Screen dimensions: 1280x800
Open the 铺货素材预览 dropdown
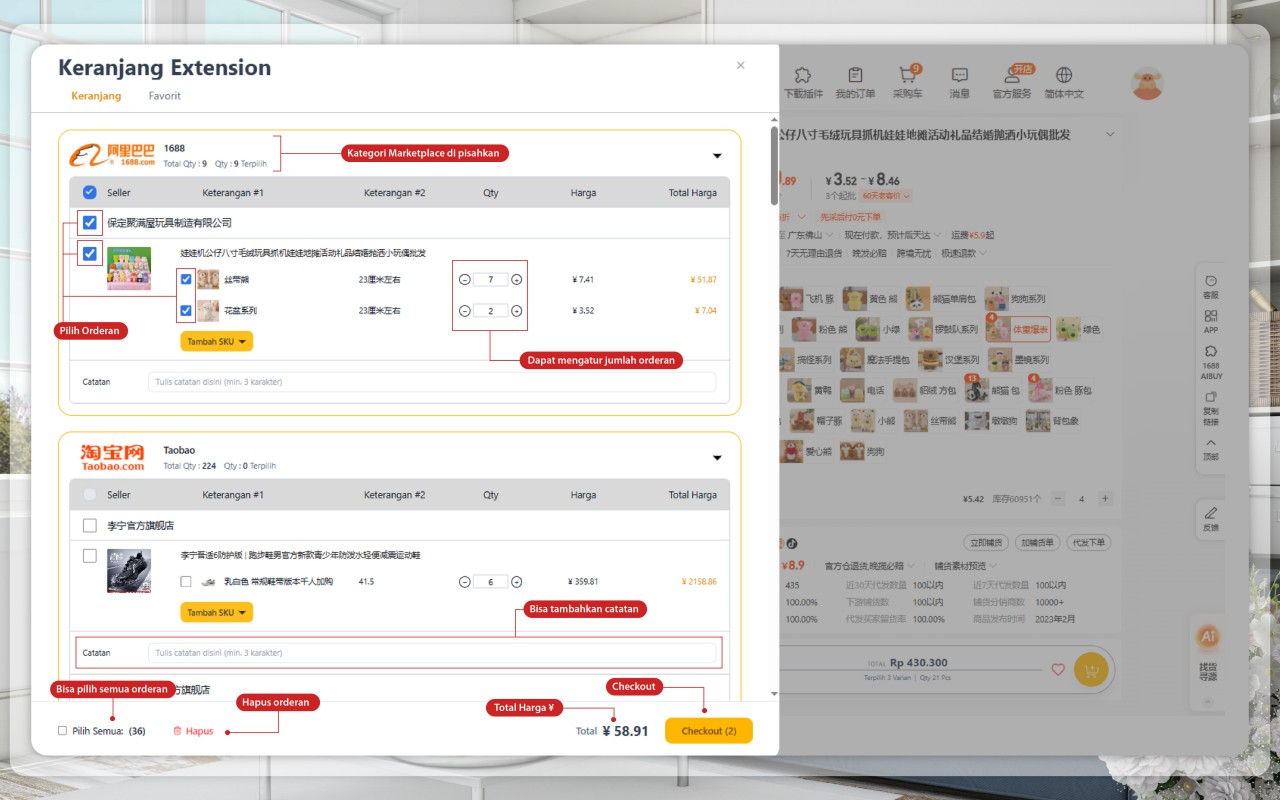967,566
